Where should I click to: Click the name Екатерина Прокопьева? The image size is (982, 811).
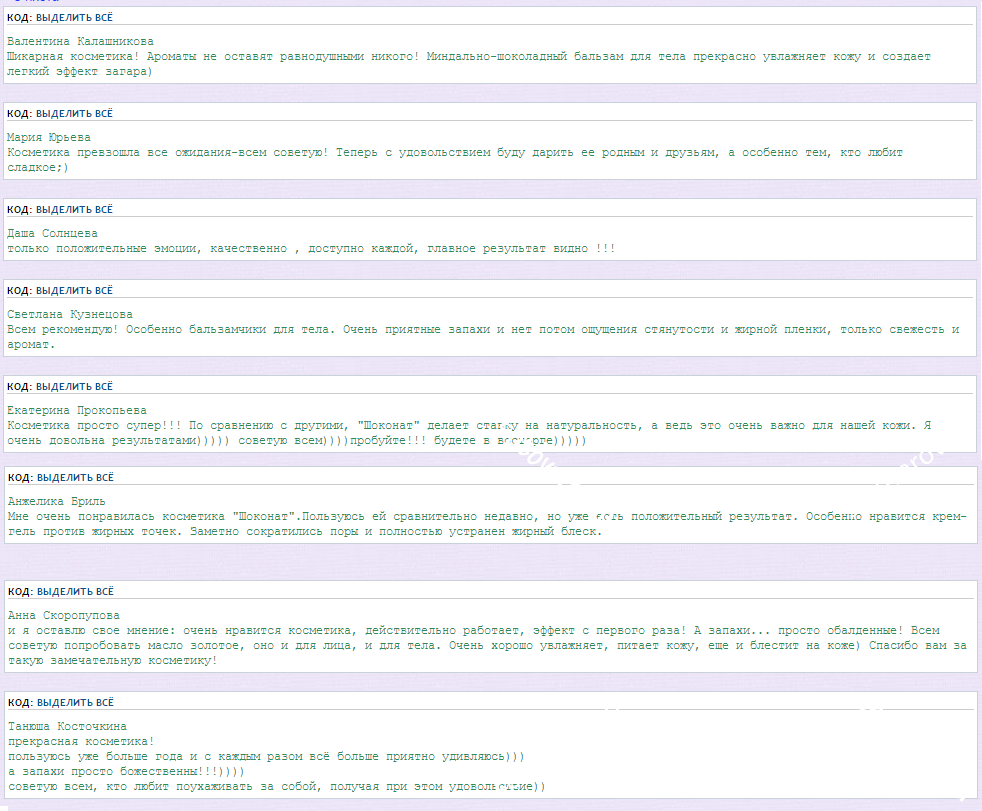tap(76, 410)
